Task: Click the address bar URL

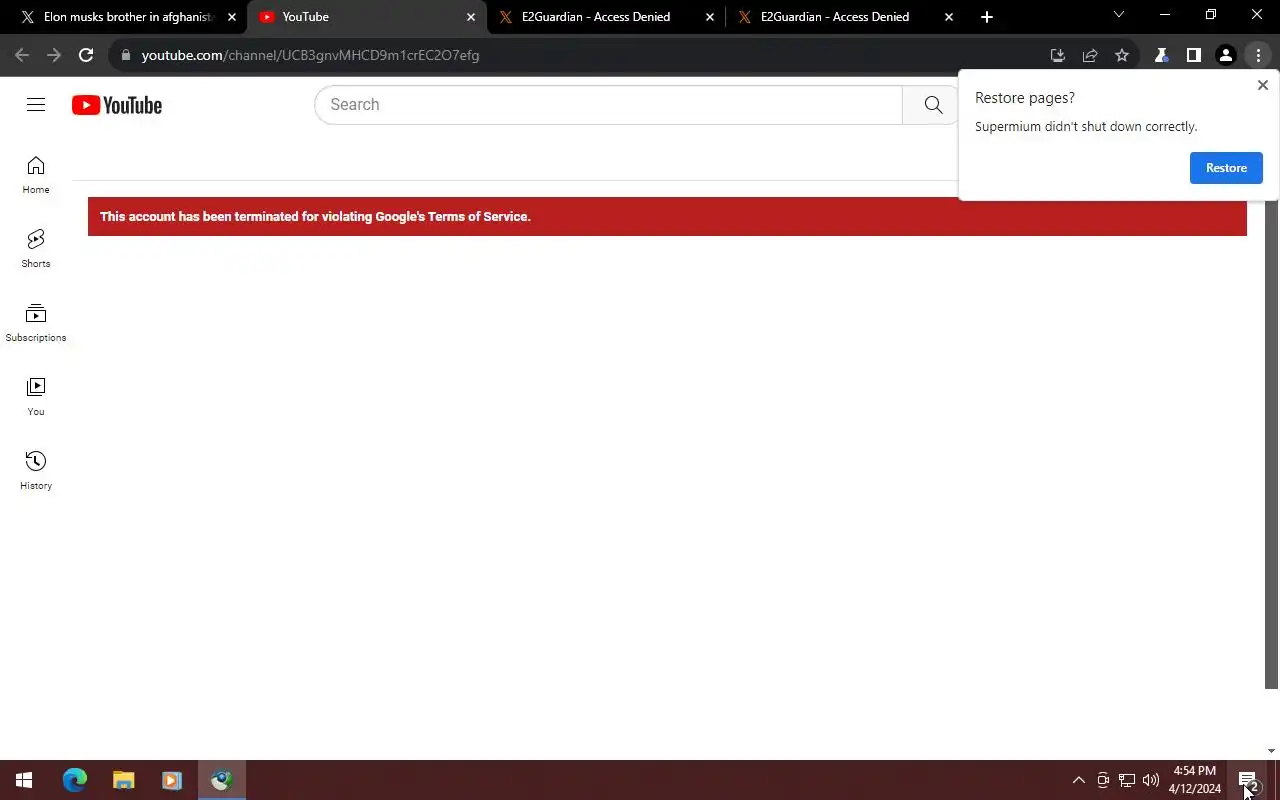Action: (310, 55)
